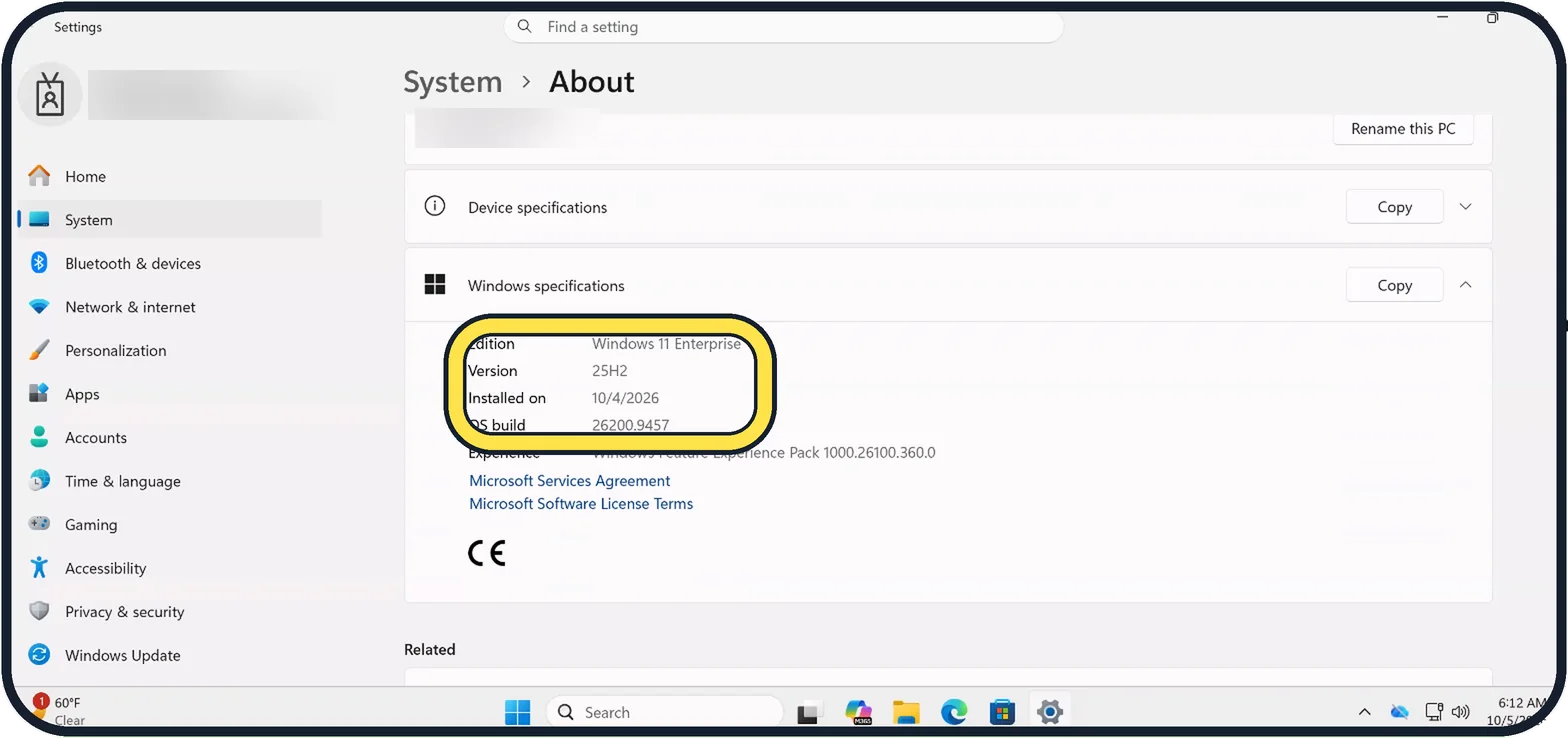This screenshot has width=1568, height=738.
Task: Copy the Windows specifications
Action: pos(1394,285)
